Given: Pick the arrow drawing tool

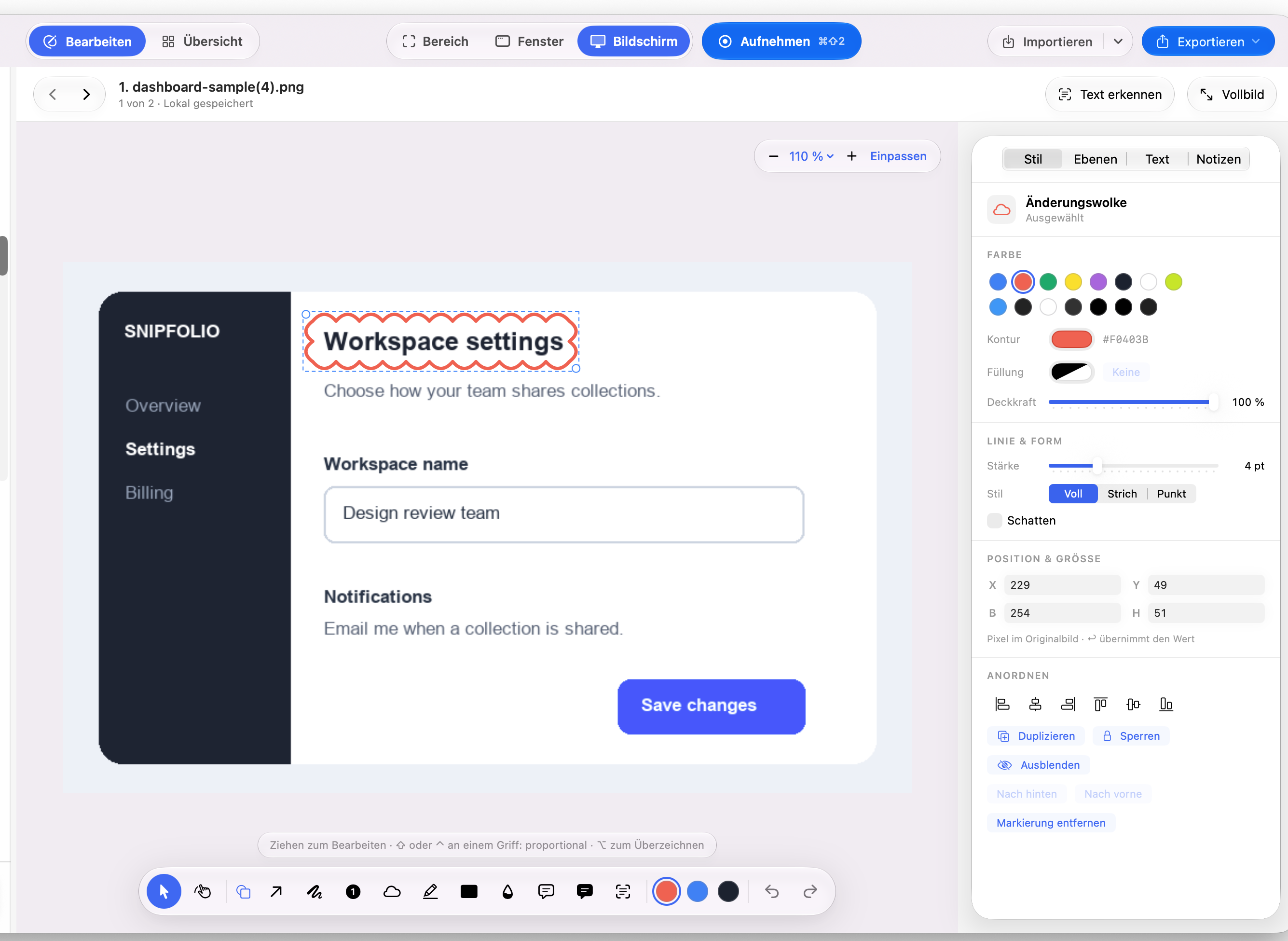Looking at the screenshot, I should tap(276, 891).
